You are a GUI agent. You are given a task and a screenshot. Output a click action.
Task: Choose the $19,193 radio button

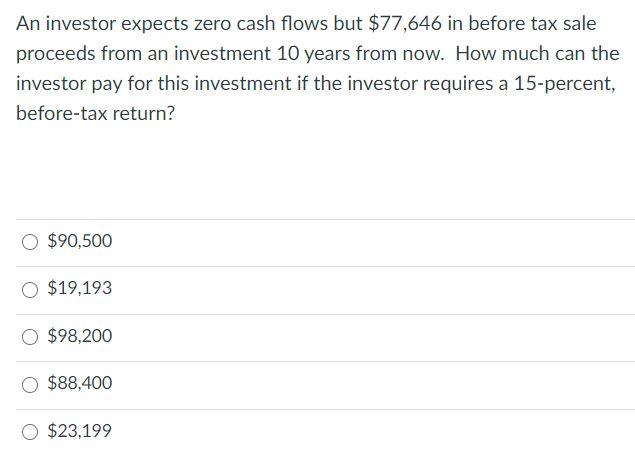30,290
